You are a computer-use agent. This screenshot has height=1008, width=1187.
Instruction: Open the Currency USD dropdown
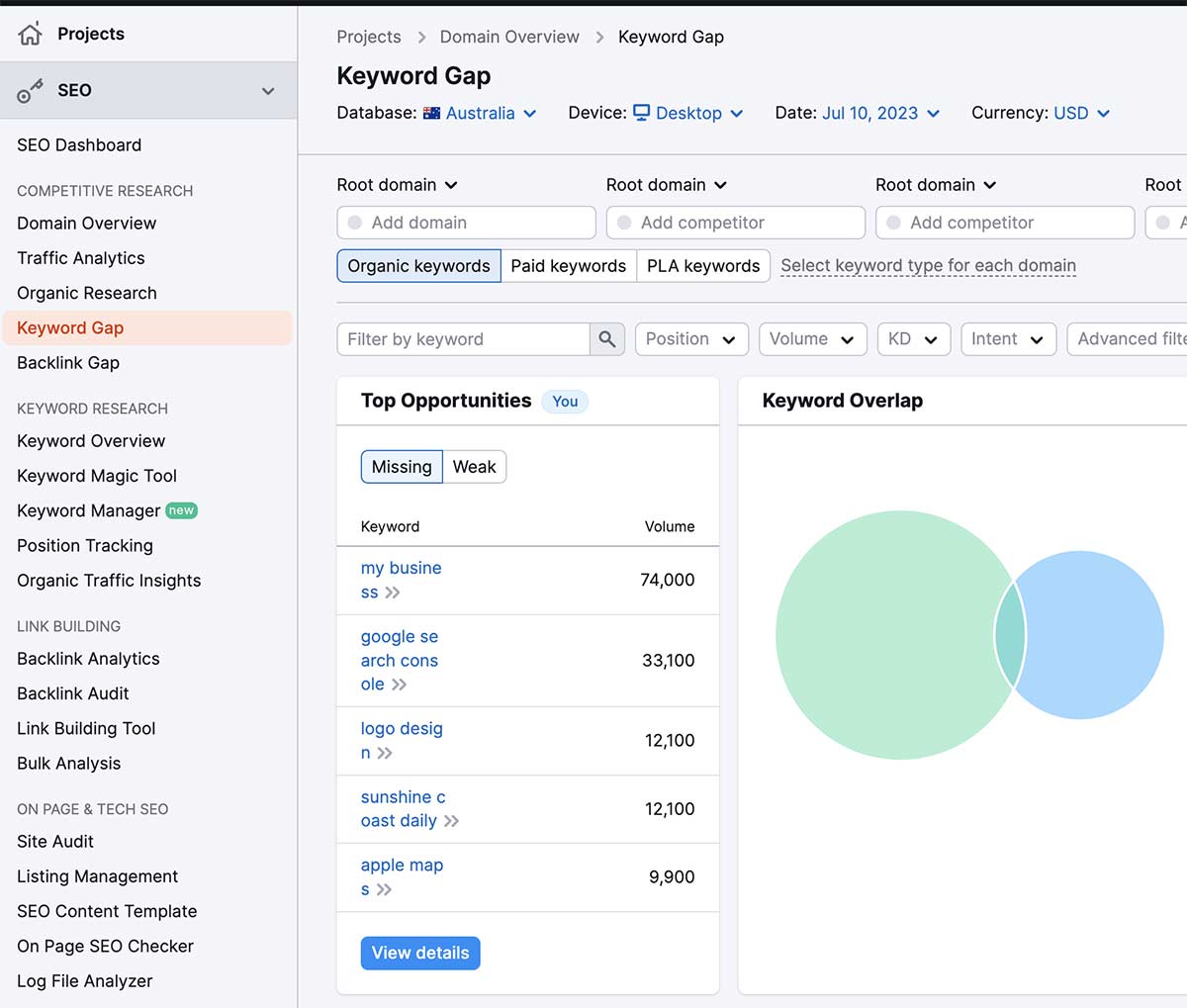1081,113
